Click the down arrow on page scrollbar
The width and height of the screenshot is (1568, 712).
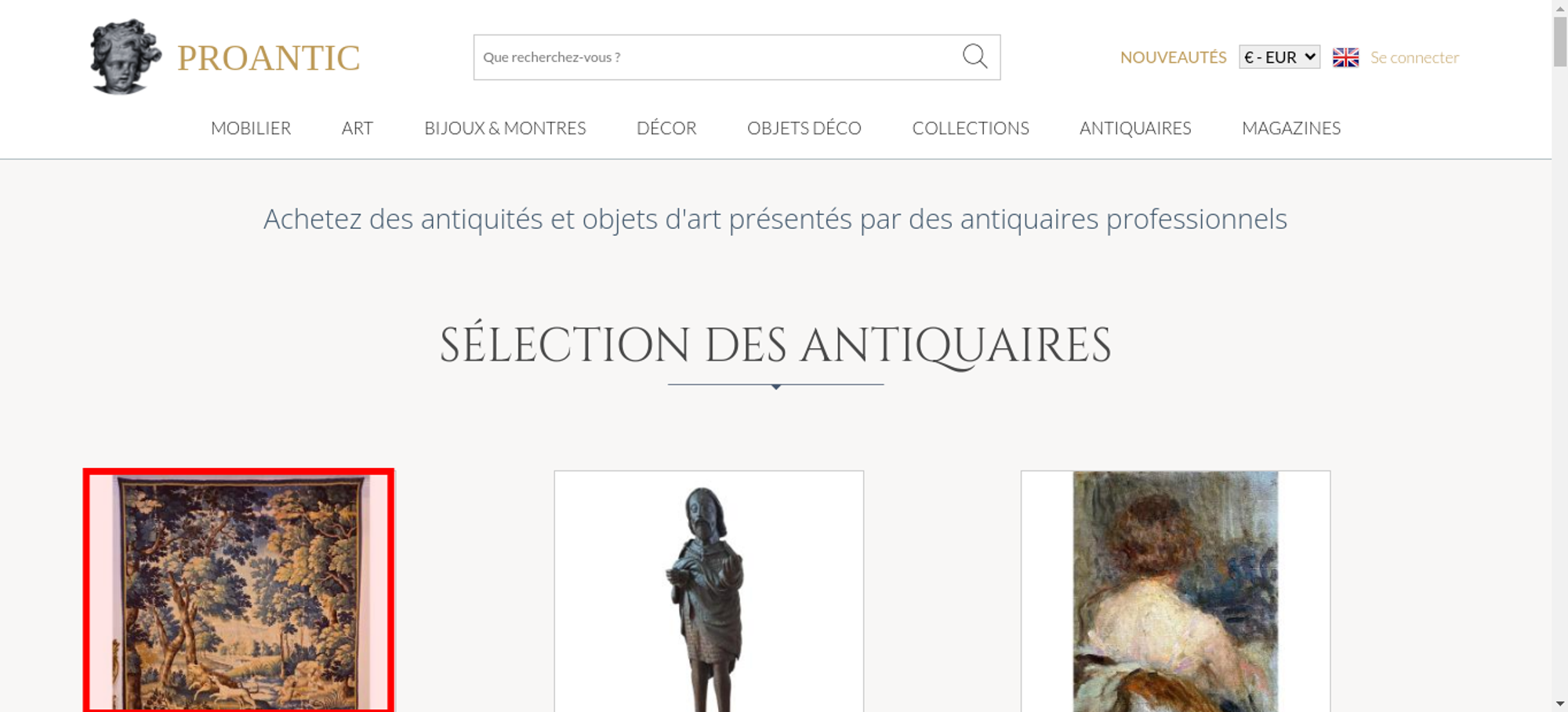pyautogui.click(x=1560, y=704)
